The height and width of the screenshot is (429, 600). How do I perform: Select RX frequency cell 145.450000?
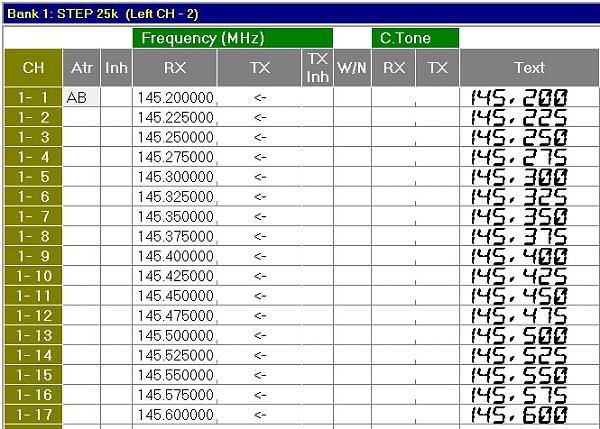pos(174,296)
